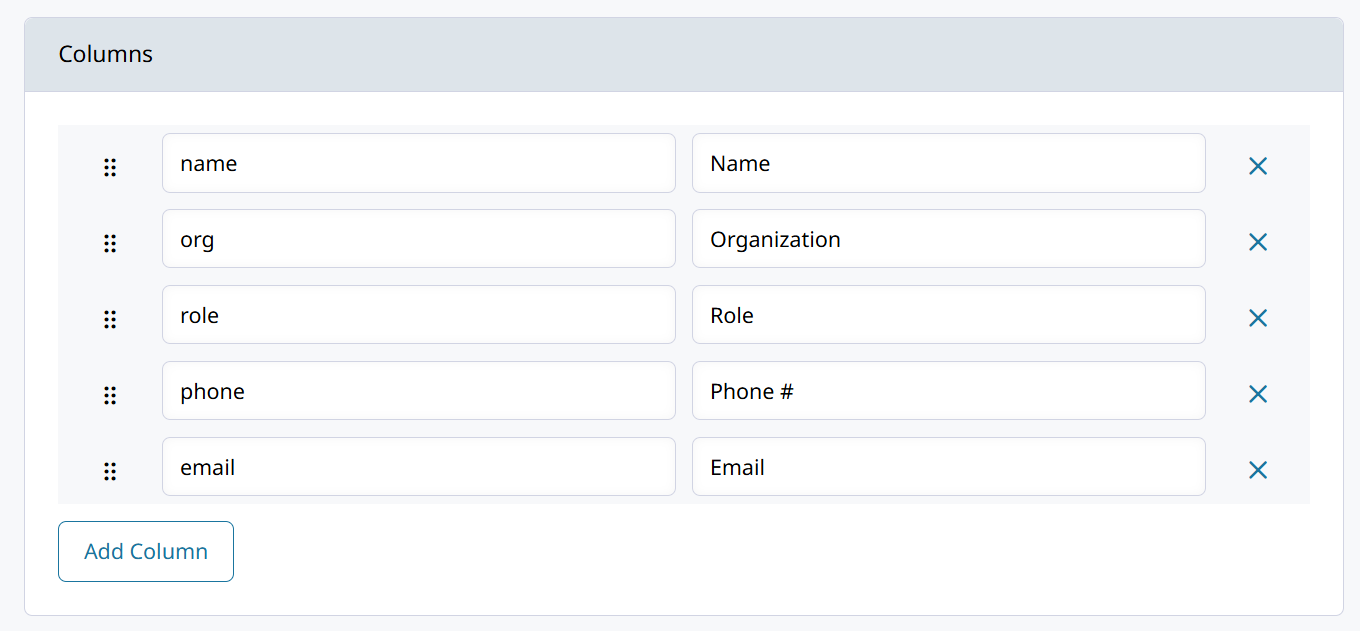This screenshot has height=631, width=1360.
Task: Edit the 'Name' label input
Action: (x=949, y=163)
